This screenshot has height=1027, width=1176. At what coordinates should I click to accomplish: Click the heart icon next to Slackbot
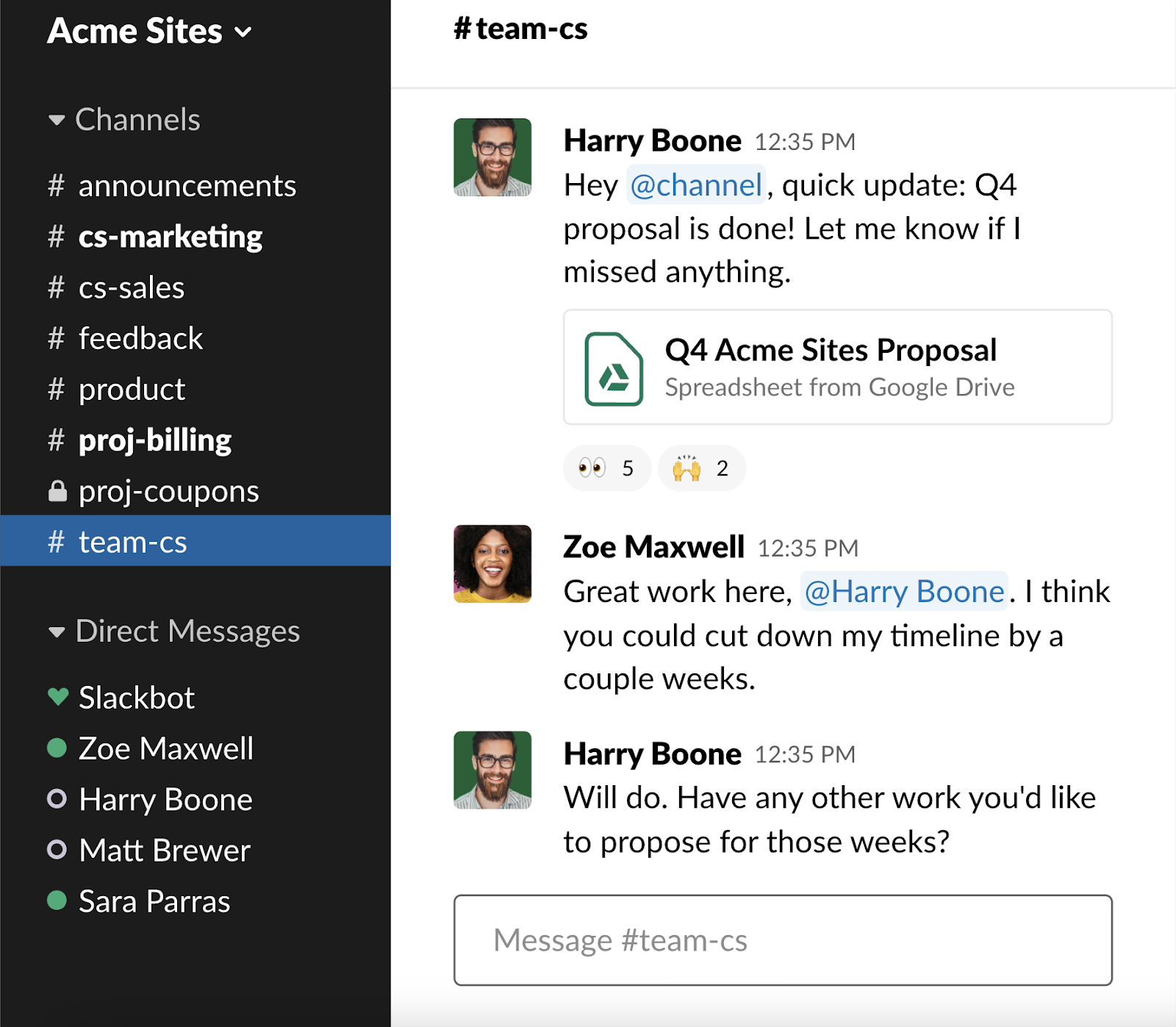(x=57, y=697)
